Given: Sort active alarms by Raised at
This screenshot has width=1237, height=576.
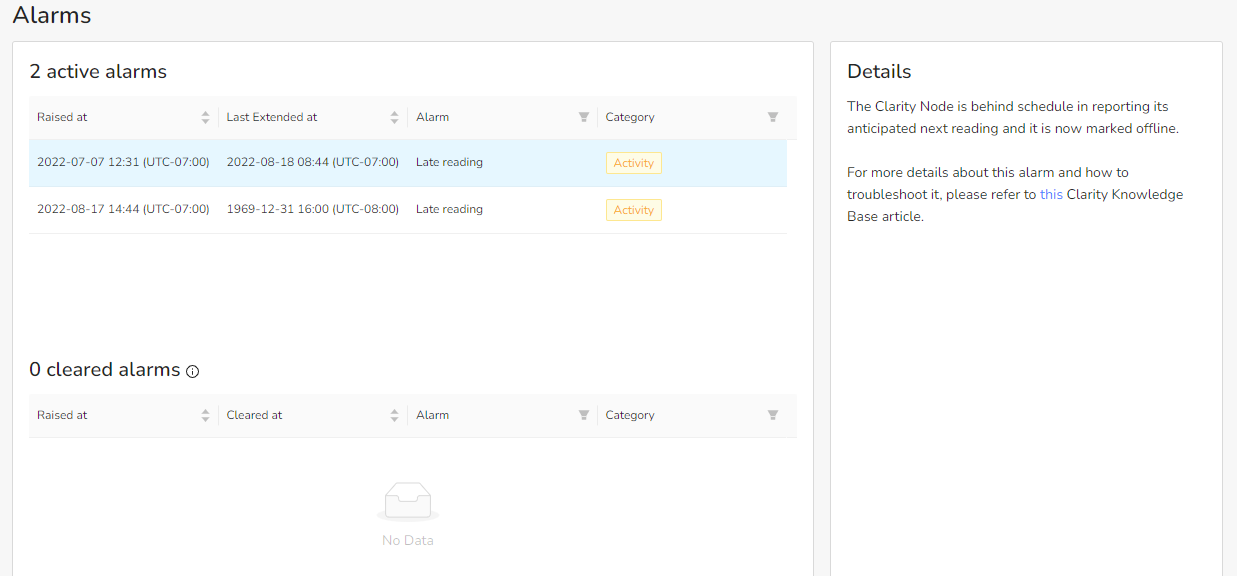Looking at the screenshot, I should tap(205, 117).
